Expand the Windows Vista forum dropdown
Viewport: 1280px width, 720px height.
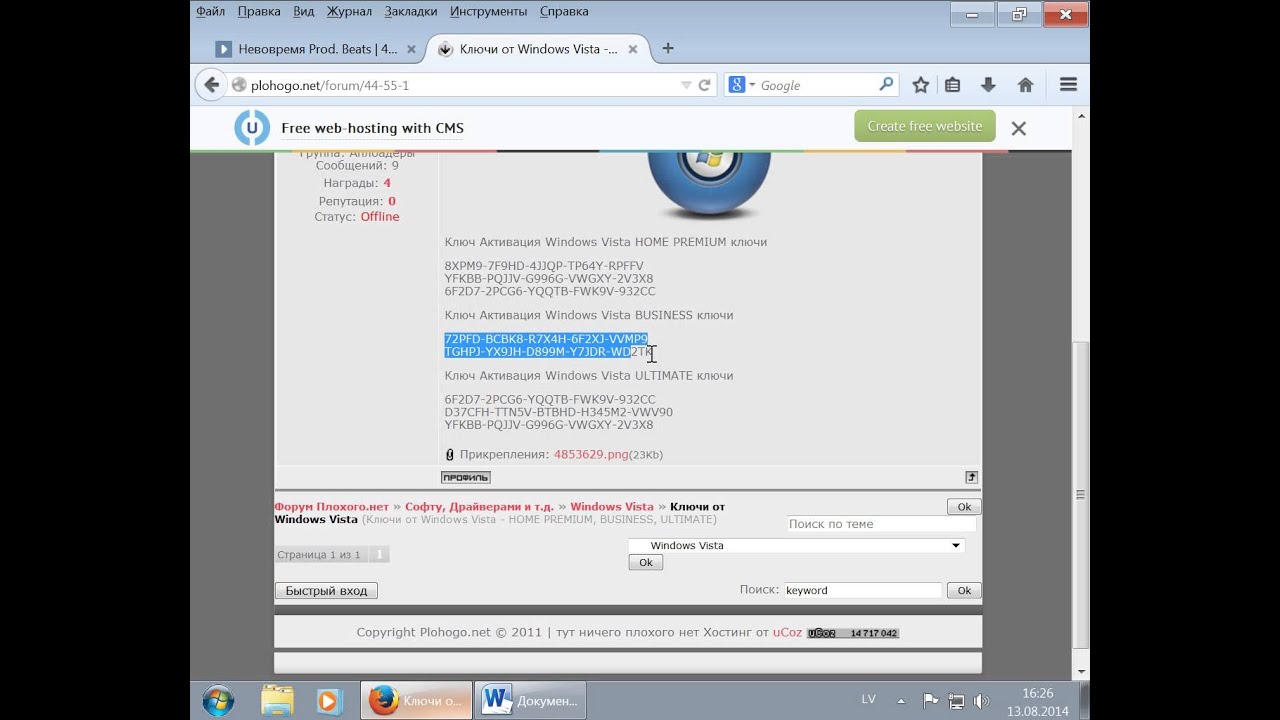tap(796, 546)
